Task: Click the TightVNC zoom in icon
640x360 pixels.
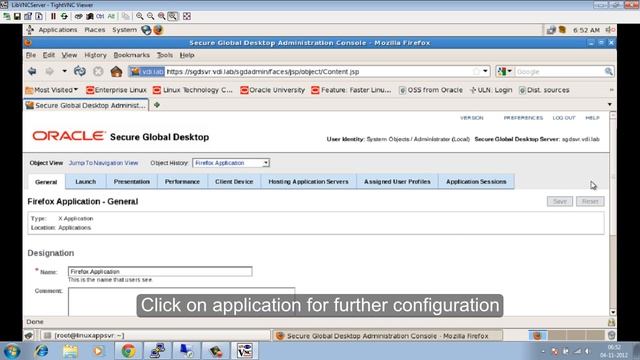Action: [140, 16]
